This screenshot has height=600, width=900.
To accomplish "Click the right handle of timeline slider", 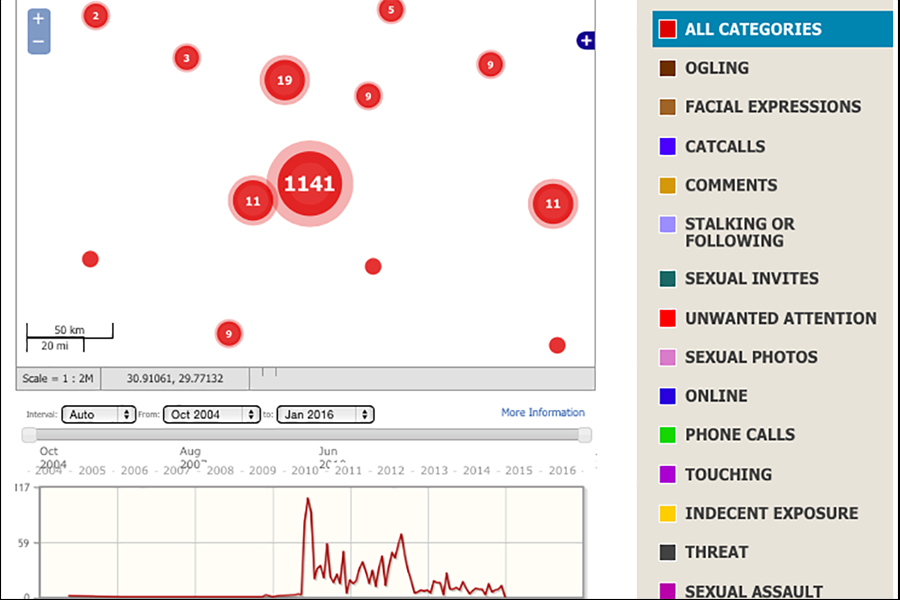I will pos(584,435).
